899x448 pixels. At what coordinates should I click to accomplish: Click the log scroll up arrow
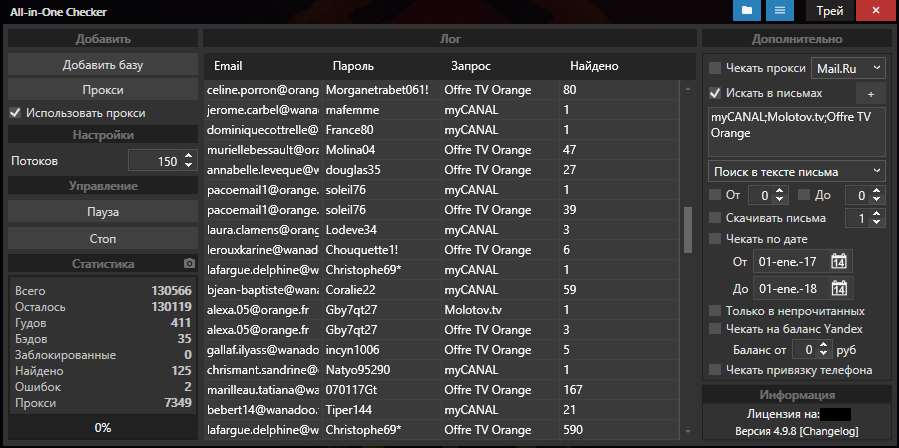pyautogui.click(x=688, y=89)
